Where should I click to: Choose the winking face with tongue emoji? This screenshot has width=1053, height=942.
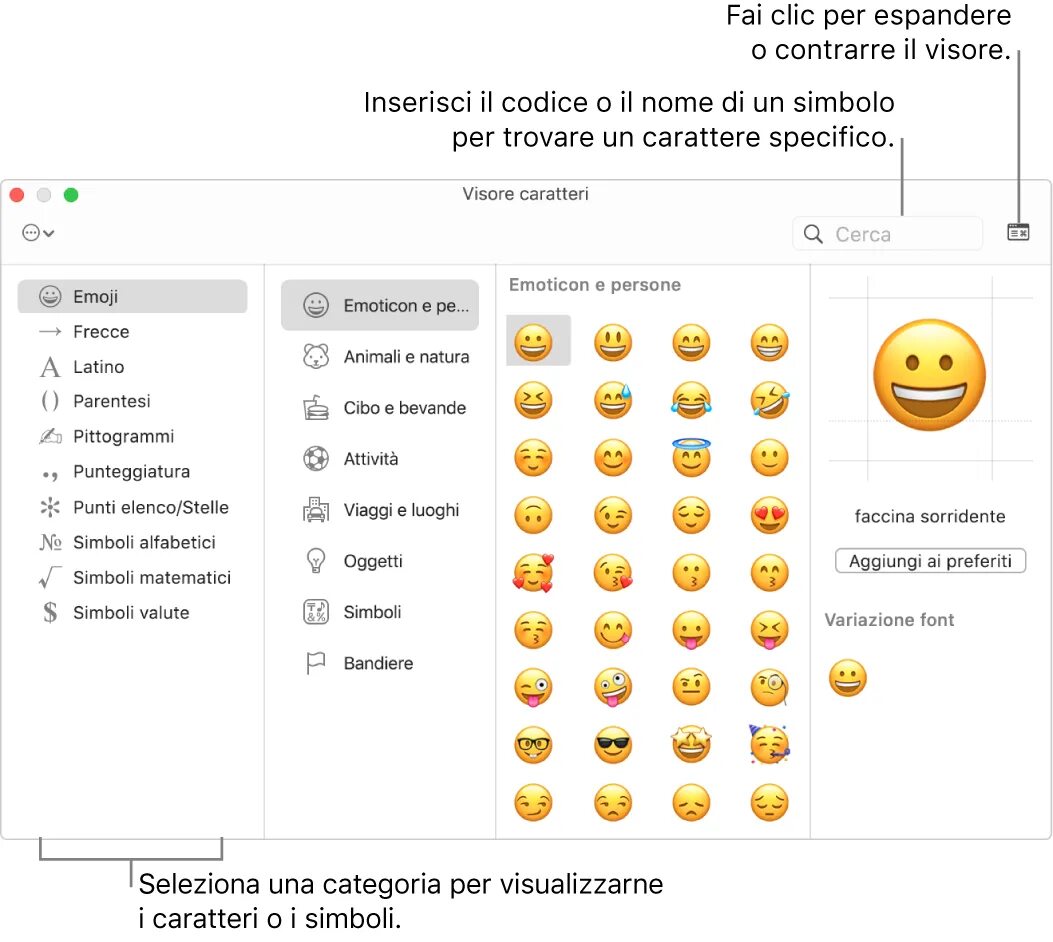(x=533, y=688)
